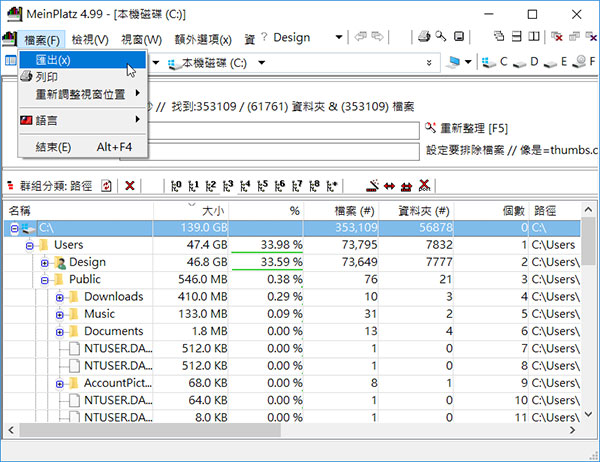Sort by 資料夾 (#) column header
Screen dimensions: 600x462
tap(416, 211)
